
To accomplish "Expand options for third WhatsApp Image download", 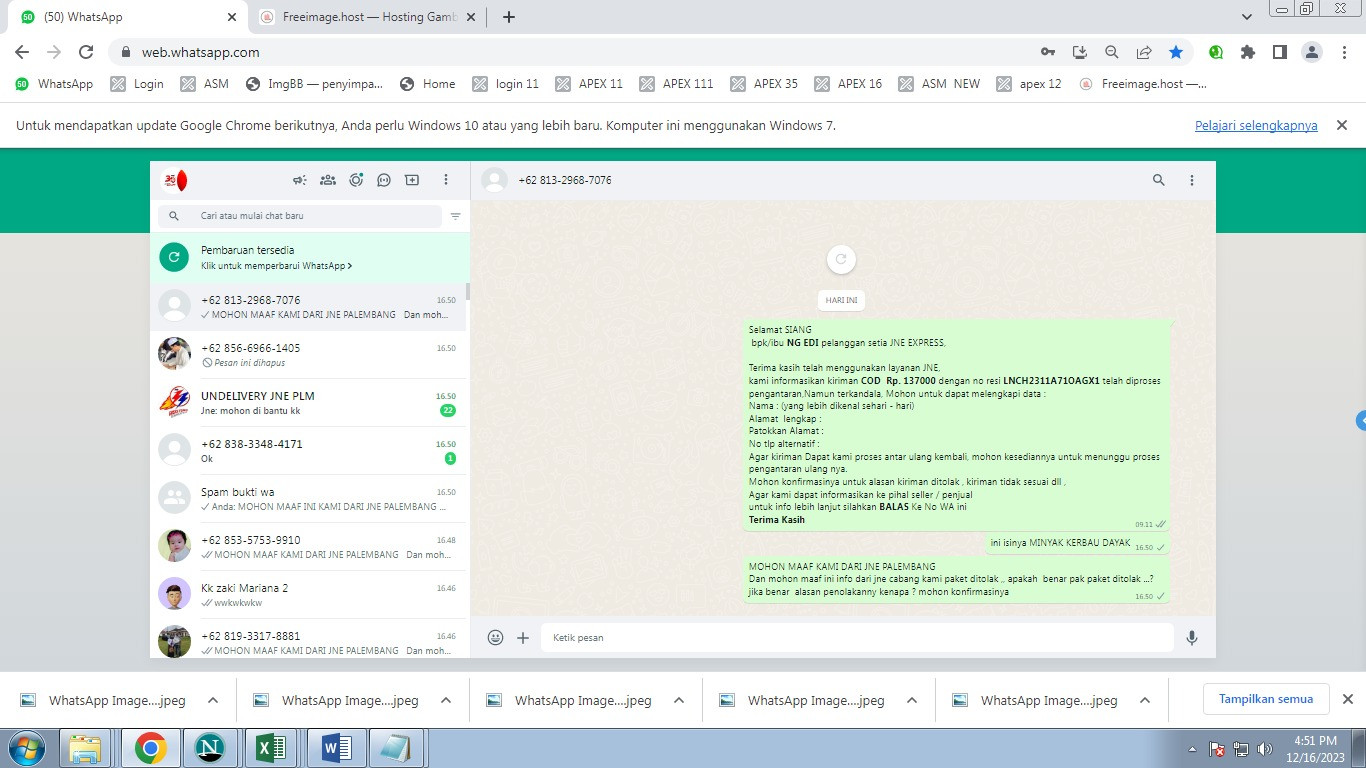I will [x=679, y=700].
